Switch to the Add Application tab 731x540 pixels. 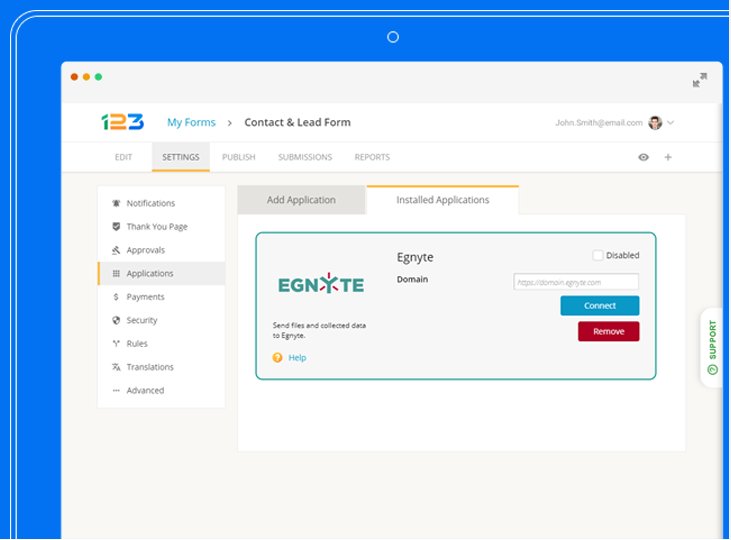(301, 200)
